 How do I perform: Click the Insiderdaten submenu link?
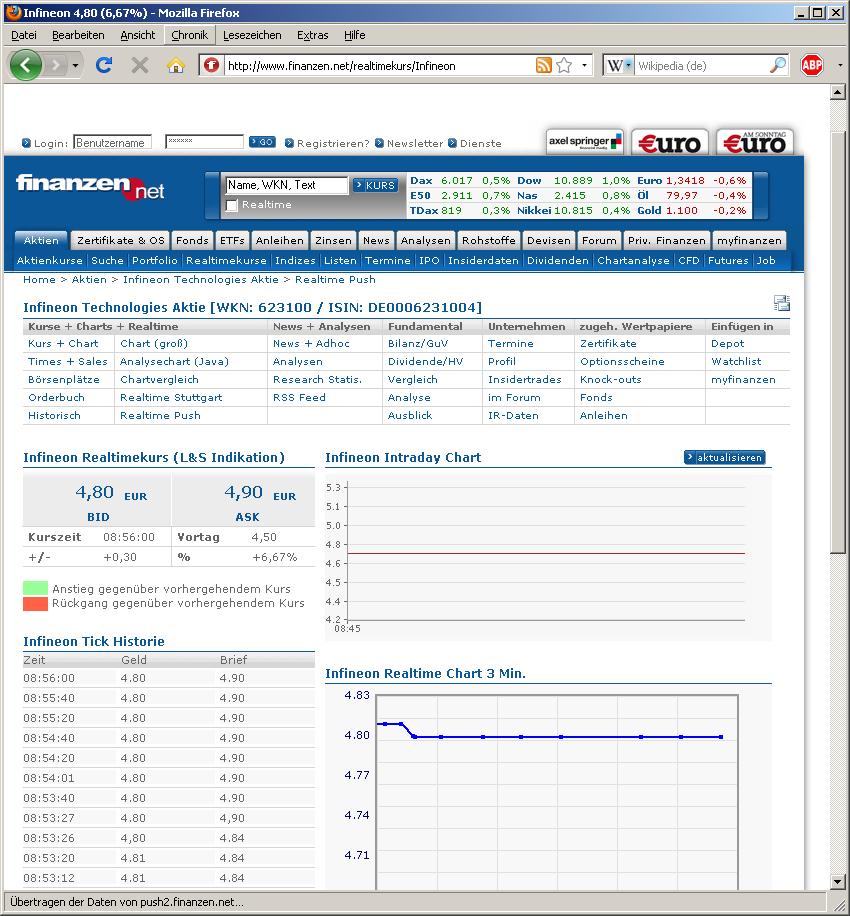pos(483,261)
